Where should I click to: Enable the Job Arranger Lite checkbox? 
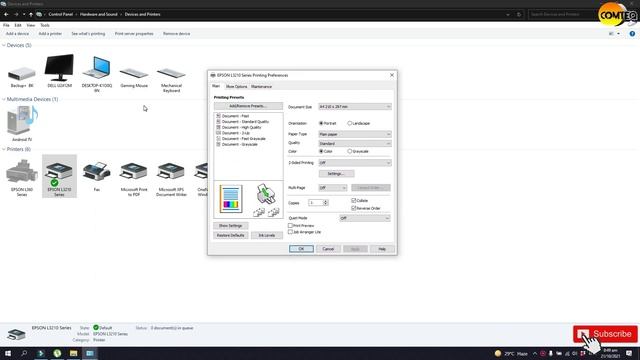[290, 232]
